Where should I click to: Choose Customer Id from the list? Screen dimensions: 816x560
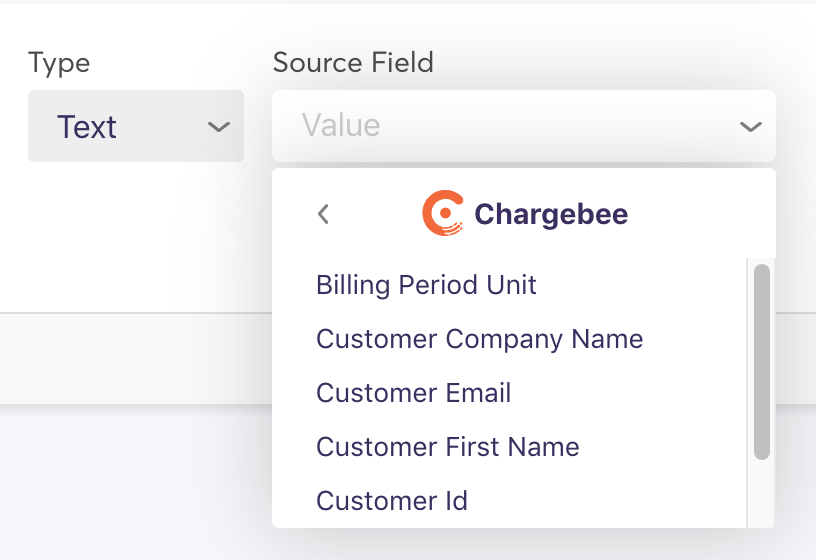(x=391, y=501)
